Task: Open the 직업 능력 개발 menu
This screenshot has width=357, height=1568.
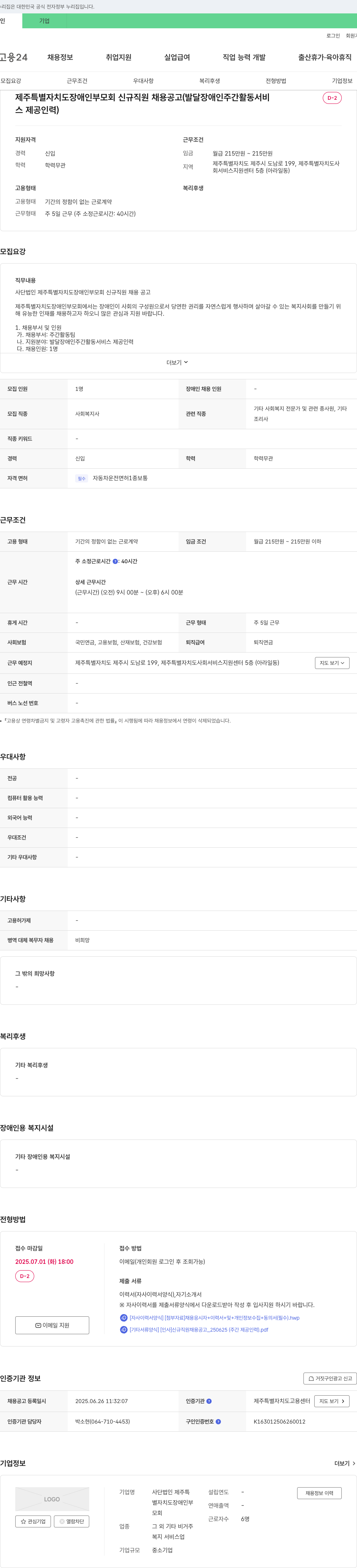Action: point(244,57)
